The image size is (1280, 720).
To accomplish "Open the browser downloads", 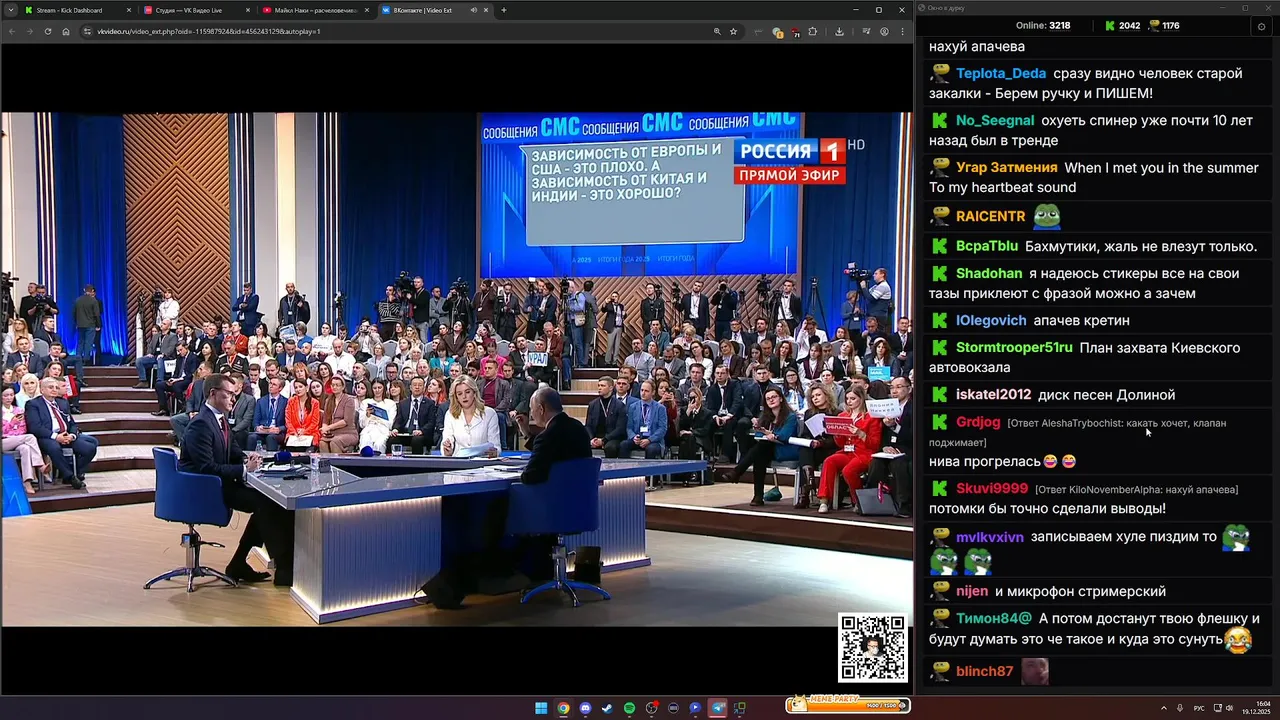I will [x=839, y=31].
